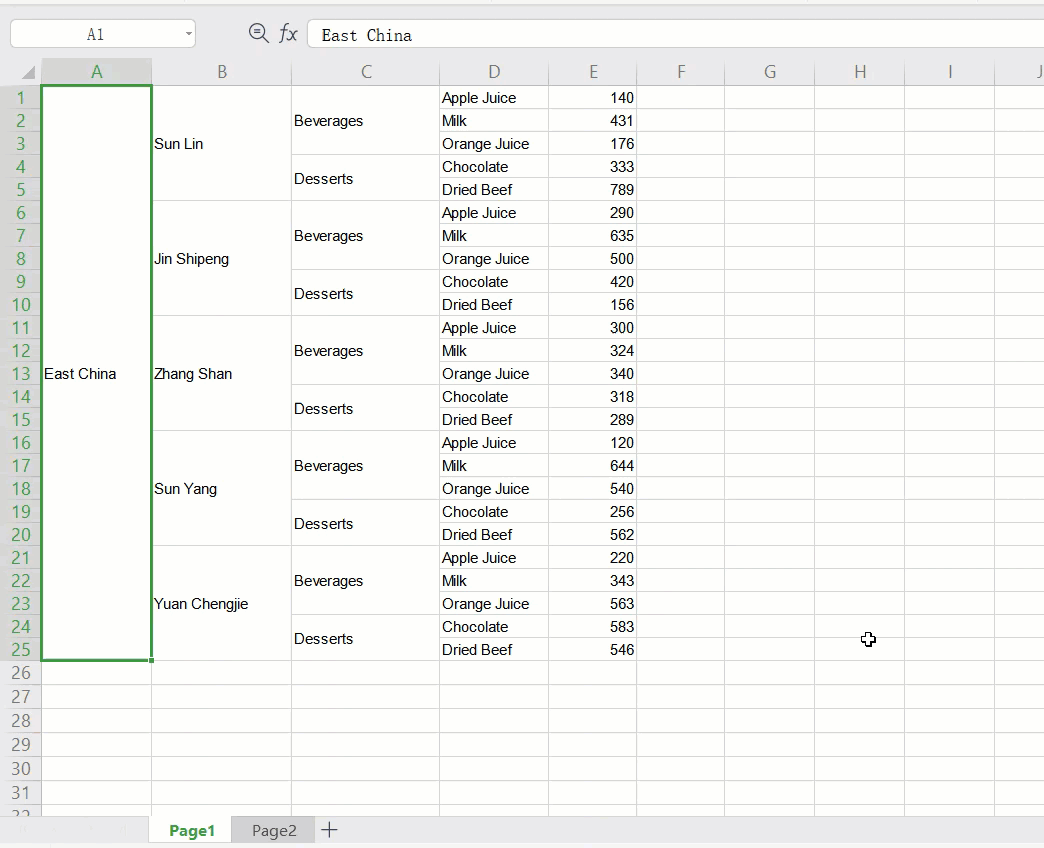1044x848 pixels.
Task: Click Orange Juice cell in row 8
Action: pyautogui.click(x=494, y=259)
